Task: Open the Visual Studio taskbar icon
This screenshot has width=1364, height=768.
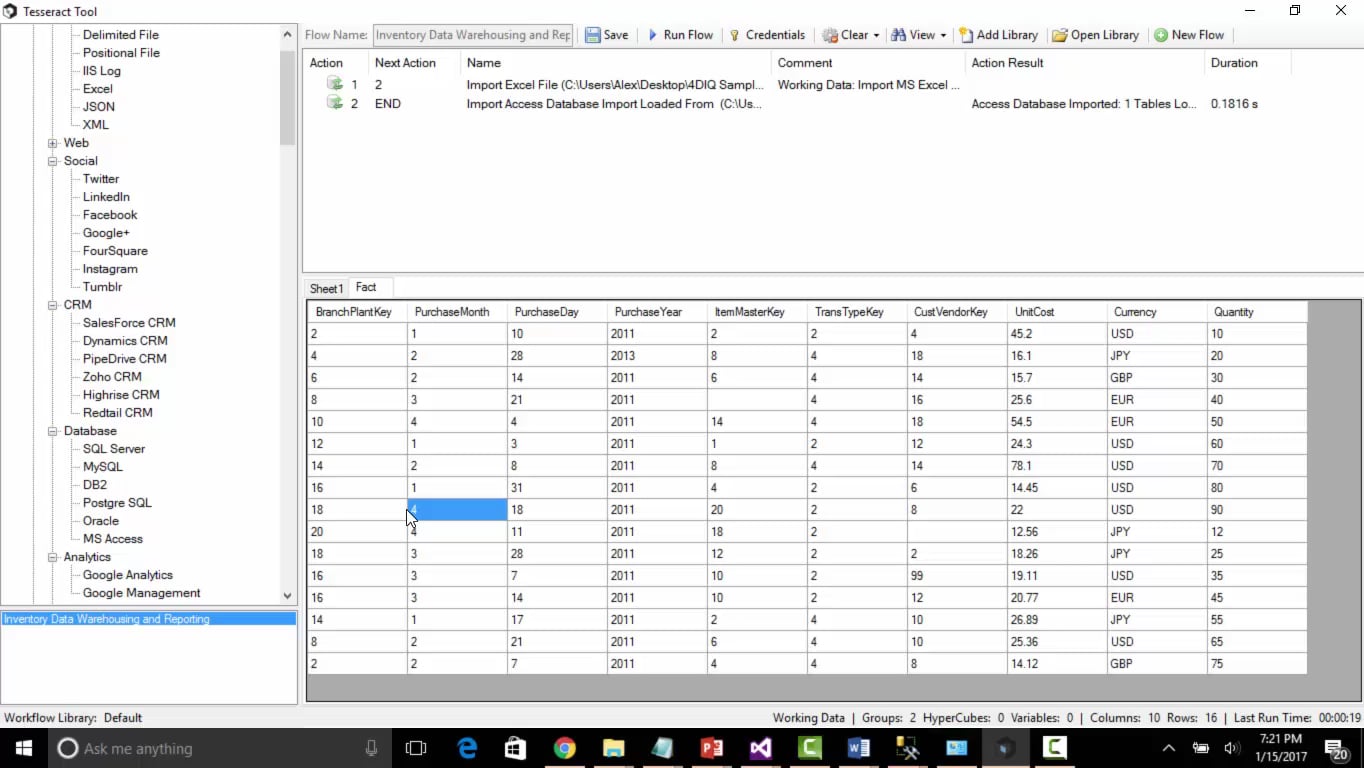Action: tap(760, 748)
